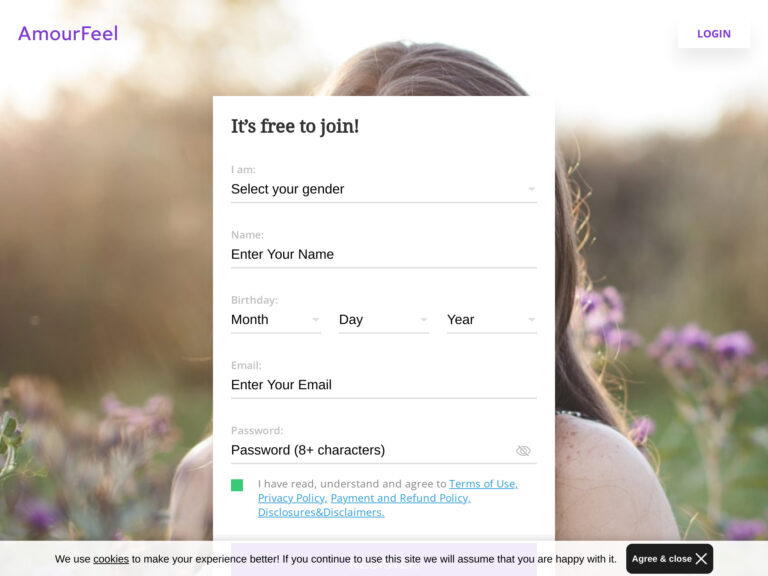Image resolution: width=768 pixels, height=576 pixels.
Task: Click the LOGIN button
Action: click(x=714, y=34)
